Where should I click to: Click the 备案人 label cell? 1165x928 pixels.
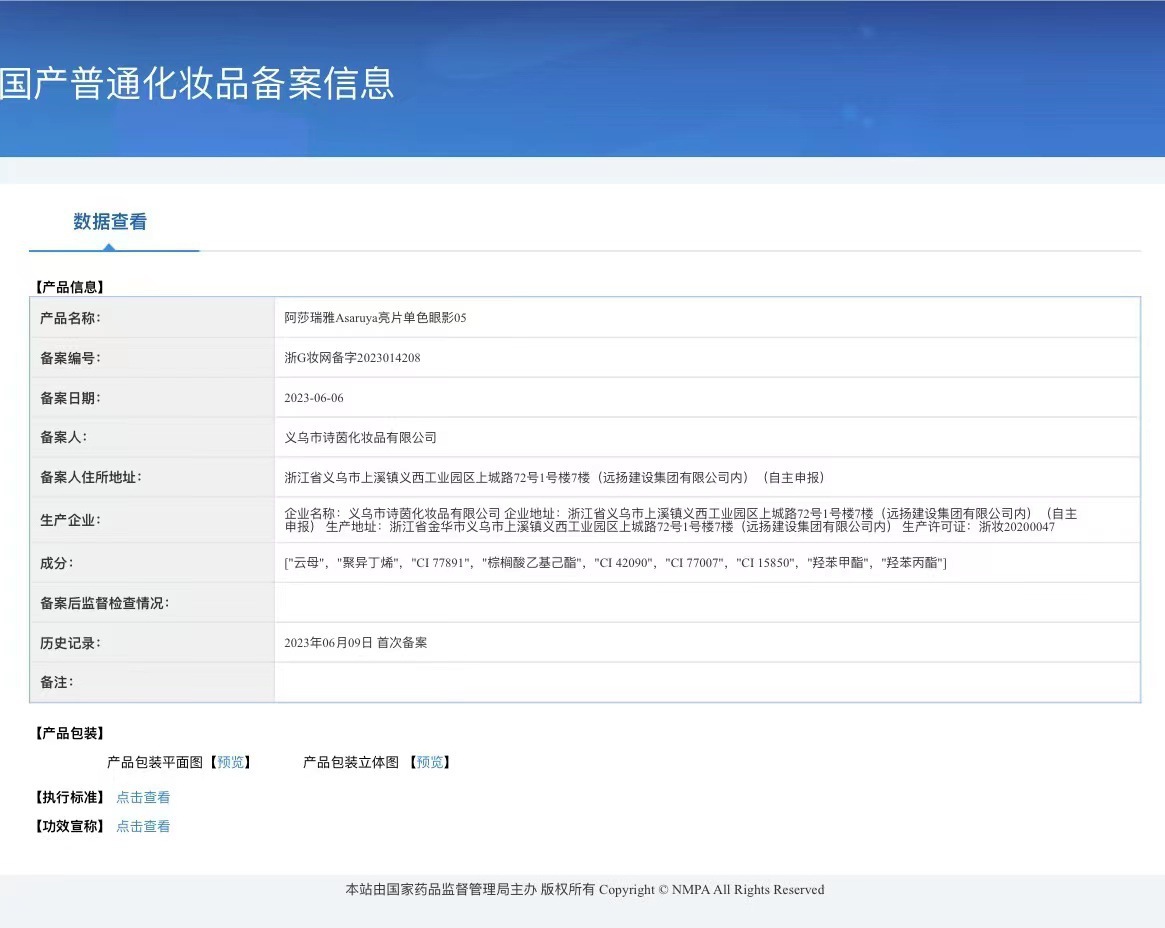click(152, 438)
